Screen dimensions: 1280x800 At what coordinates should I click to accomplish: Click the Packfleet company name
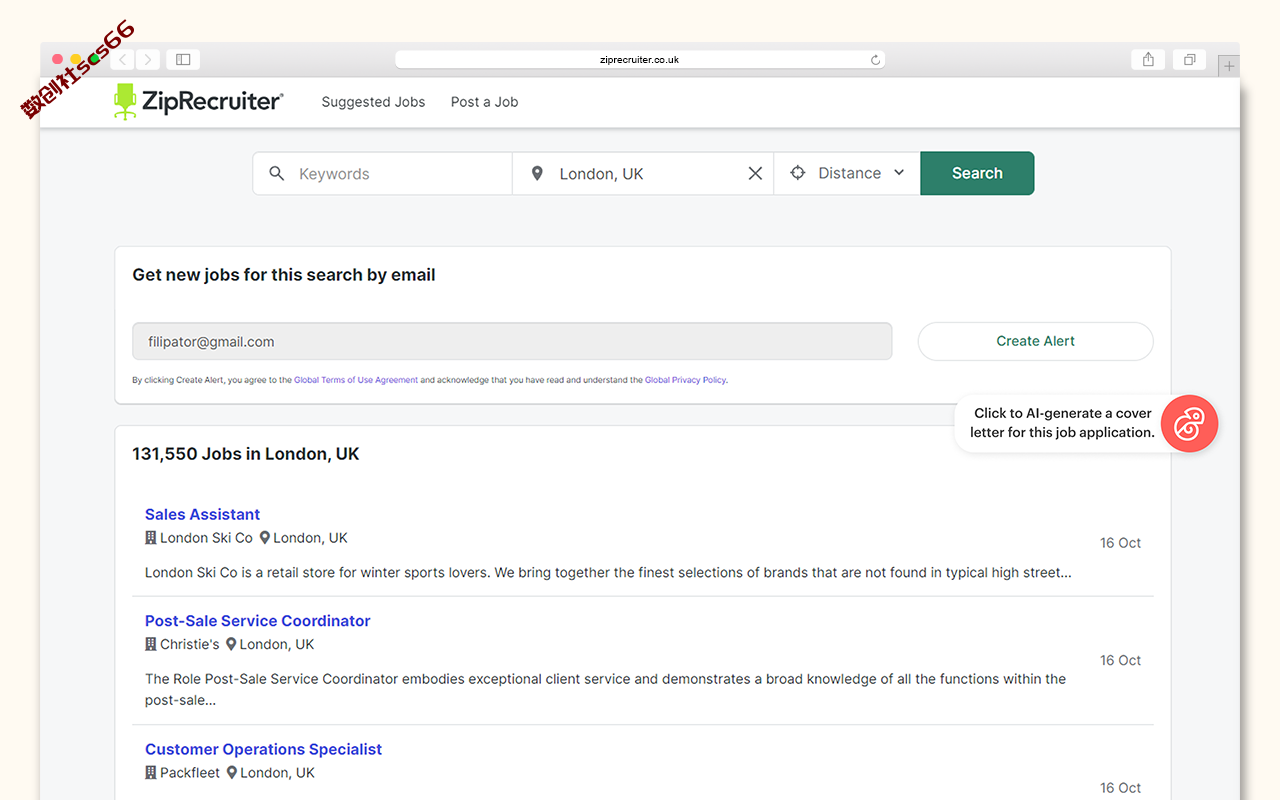pyautogui.click(x=190, y=773)
